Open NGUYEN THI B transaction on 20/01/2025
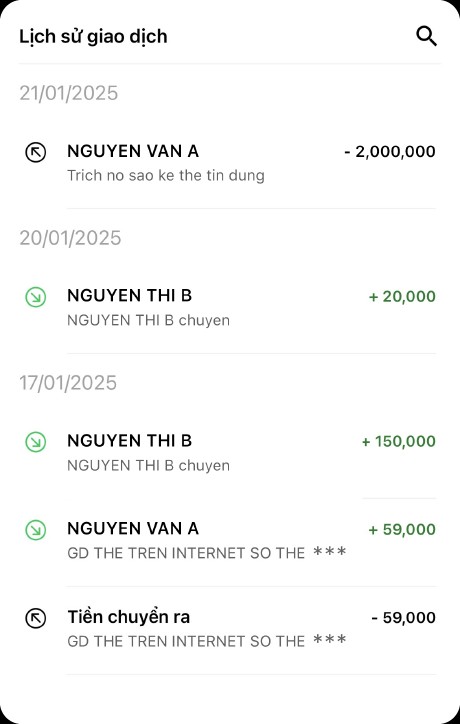Image resolution: width=460 pixels, height=724 pixels. [230, 308]
